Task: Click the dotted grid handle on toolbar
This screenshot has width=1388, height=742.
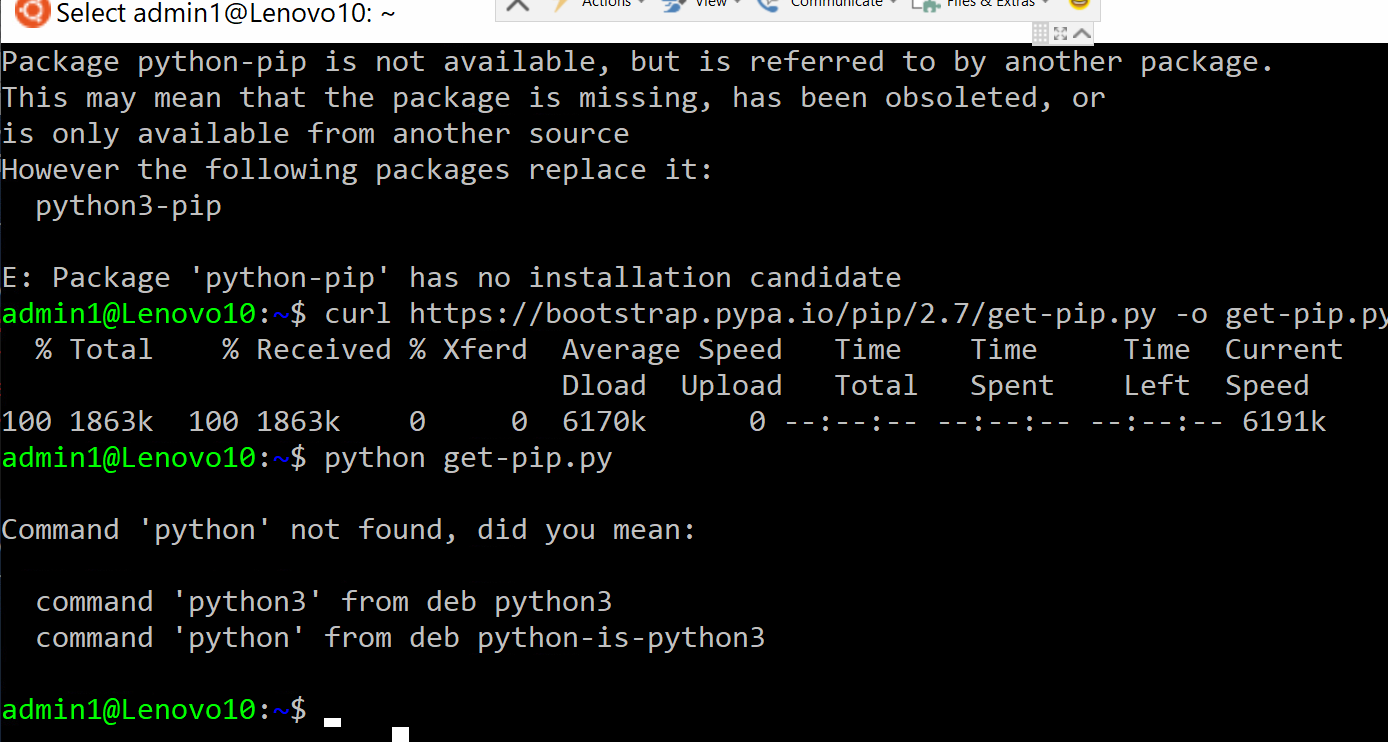Action: (x=1040, y=33)
